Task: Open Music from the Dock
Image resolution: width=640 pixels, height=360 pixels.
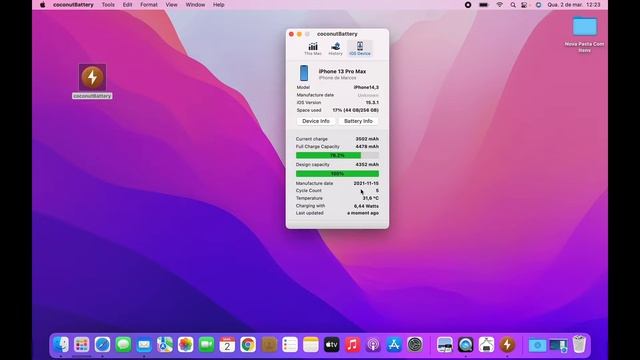Action: pyautogui.click(x=352, y=345)
